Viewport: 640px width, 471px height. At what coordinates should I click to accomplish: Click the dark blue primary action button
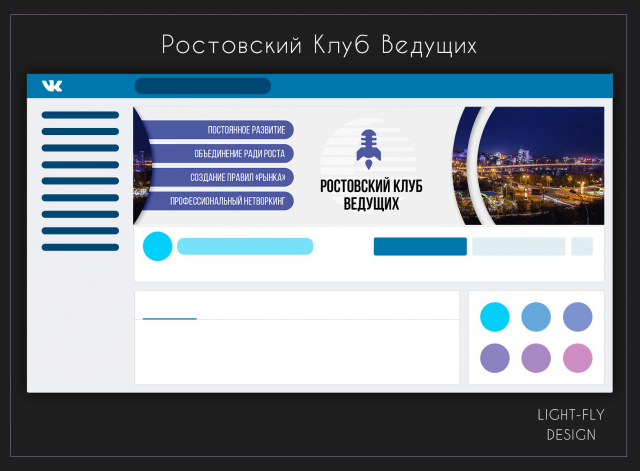click(x=420, y=247)
